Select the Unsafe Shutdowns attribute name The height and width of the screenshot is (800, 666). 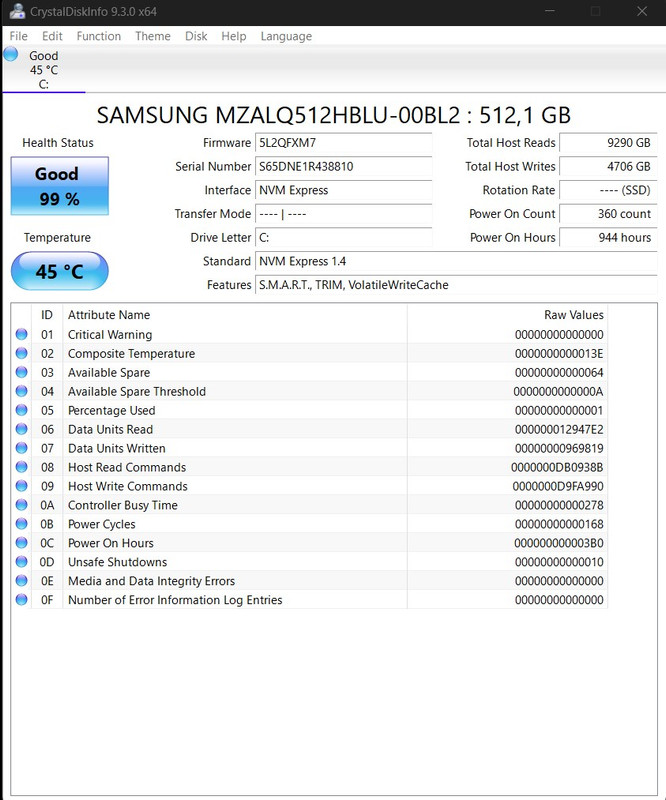[117, 562]
